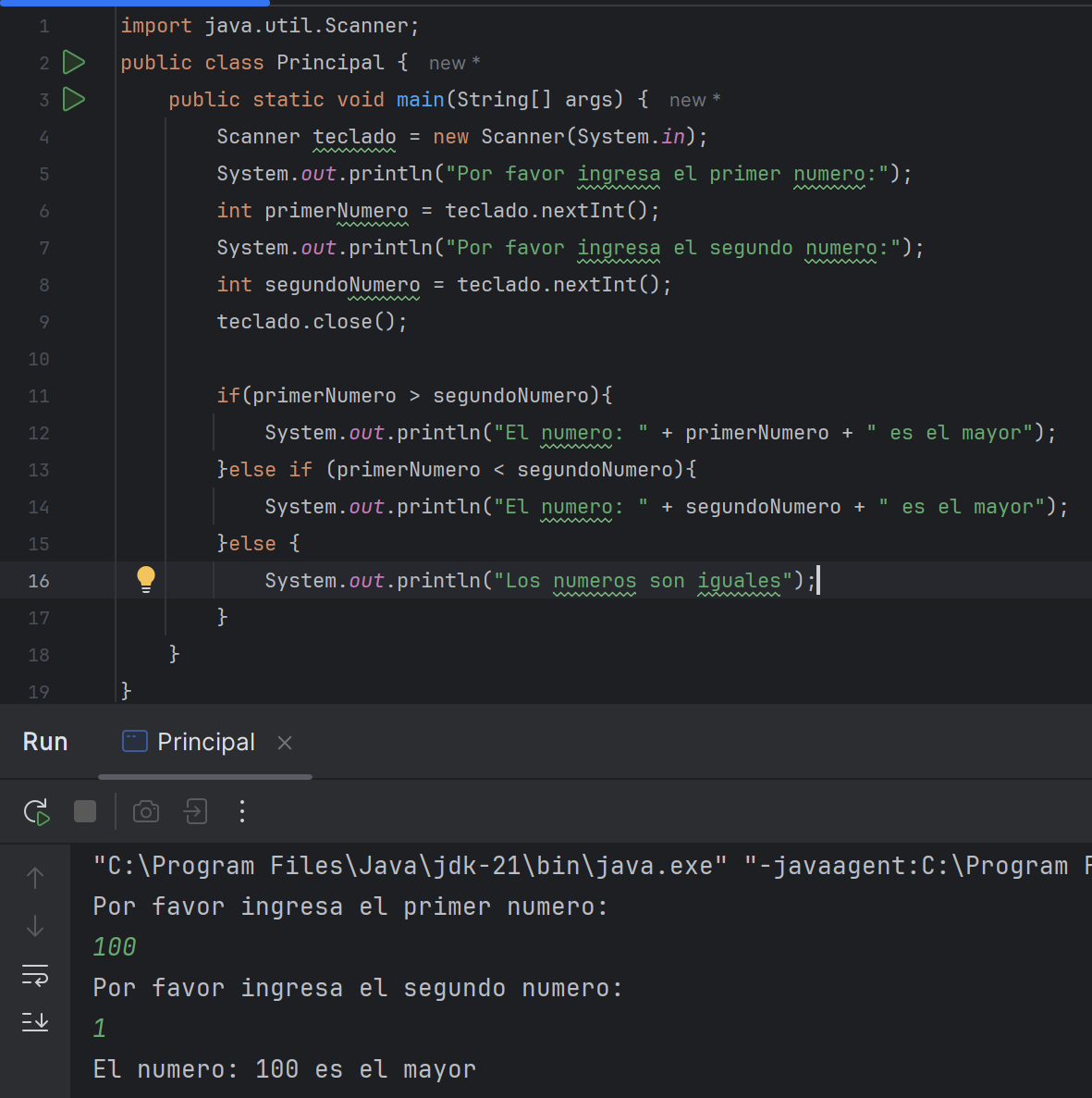This screenshot has height=1098, width=1092.
Task: Stop the running Principal process
Action: [x=85, y=811]
